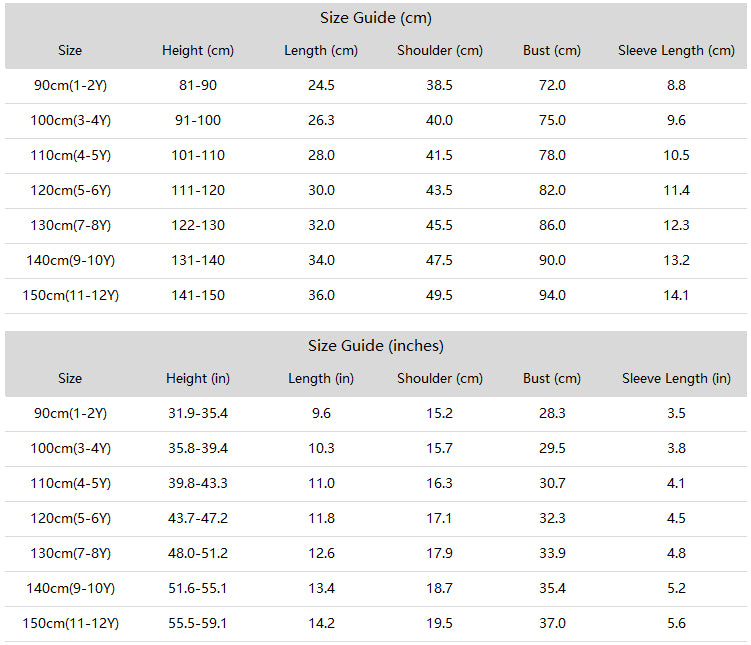
Task: Select the 'Sleeve Length (in)' column header
Action: coord(676,378)
